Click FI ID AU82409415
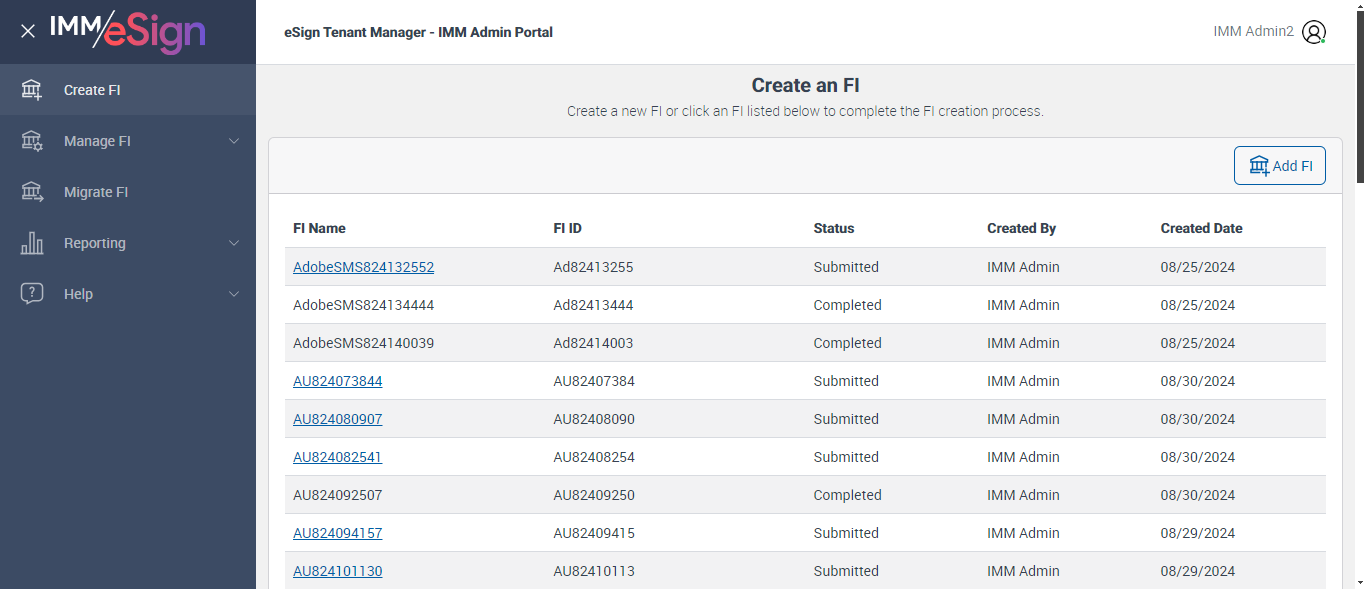1366x589 pixels. 594,533
